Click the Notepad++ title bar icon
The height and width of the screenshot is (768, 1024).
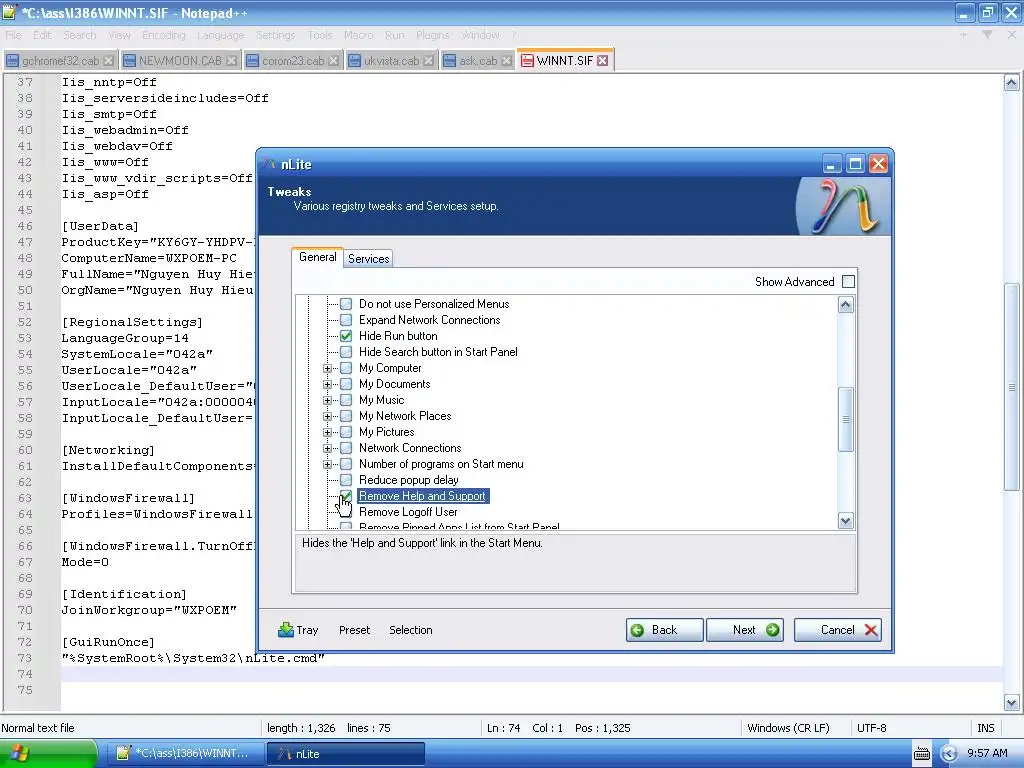pyautogui.click(x=9, y=12)
